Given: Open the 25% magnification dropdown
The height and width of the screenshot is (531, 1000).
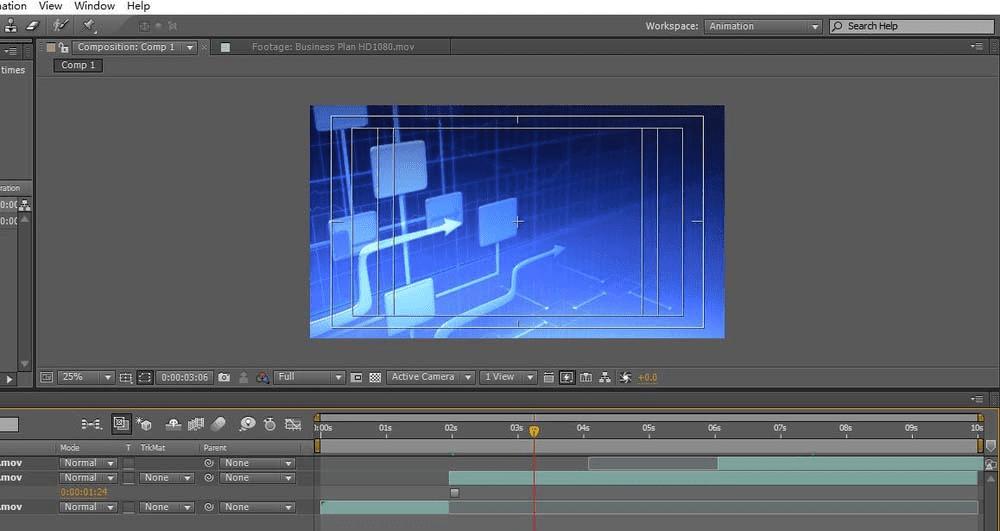Looking at the screenshot, I should coord(86,378).
